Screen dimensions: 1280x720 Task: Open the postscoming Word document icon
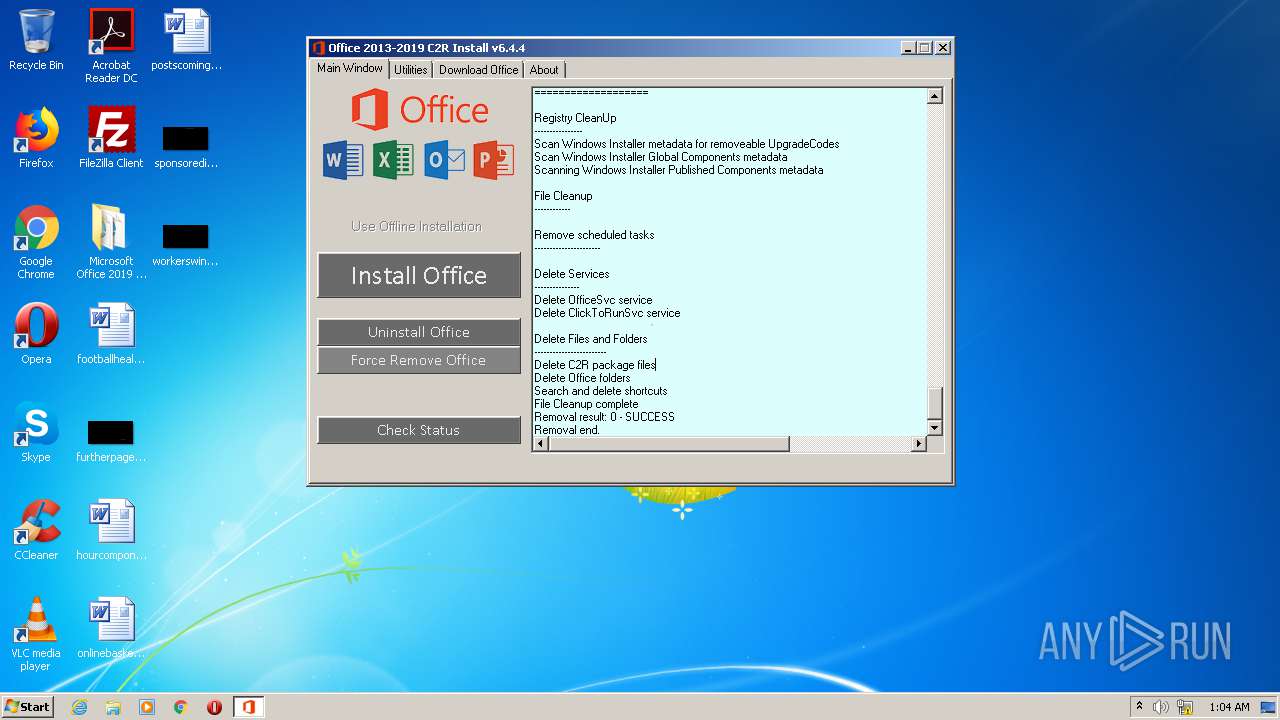tap(186, 40)
